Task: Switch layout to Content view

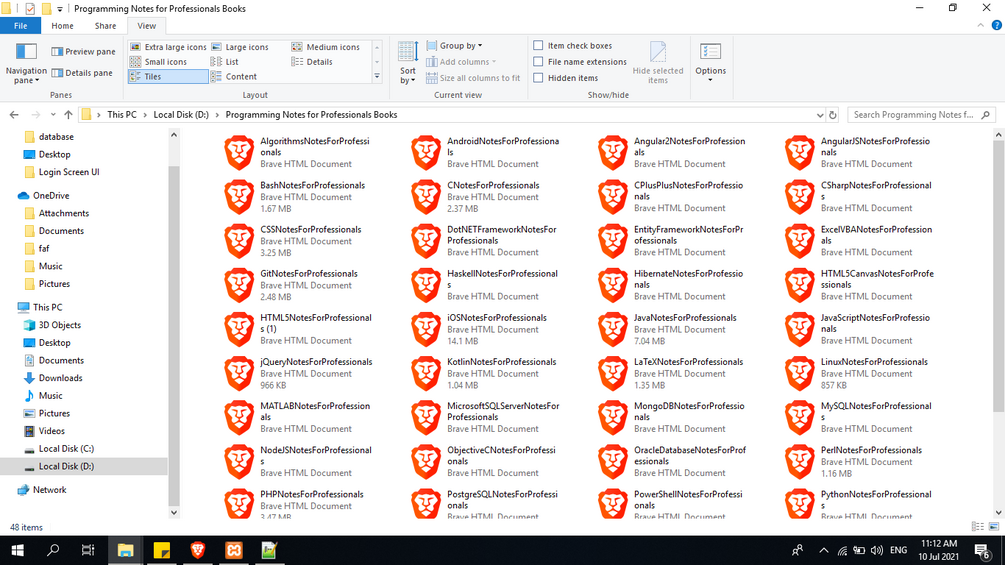Action: (234, 76)
